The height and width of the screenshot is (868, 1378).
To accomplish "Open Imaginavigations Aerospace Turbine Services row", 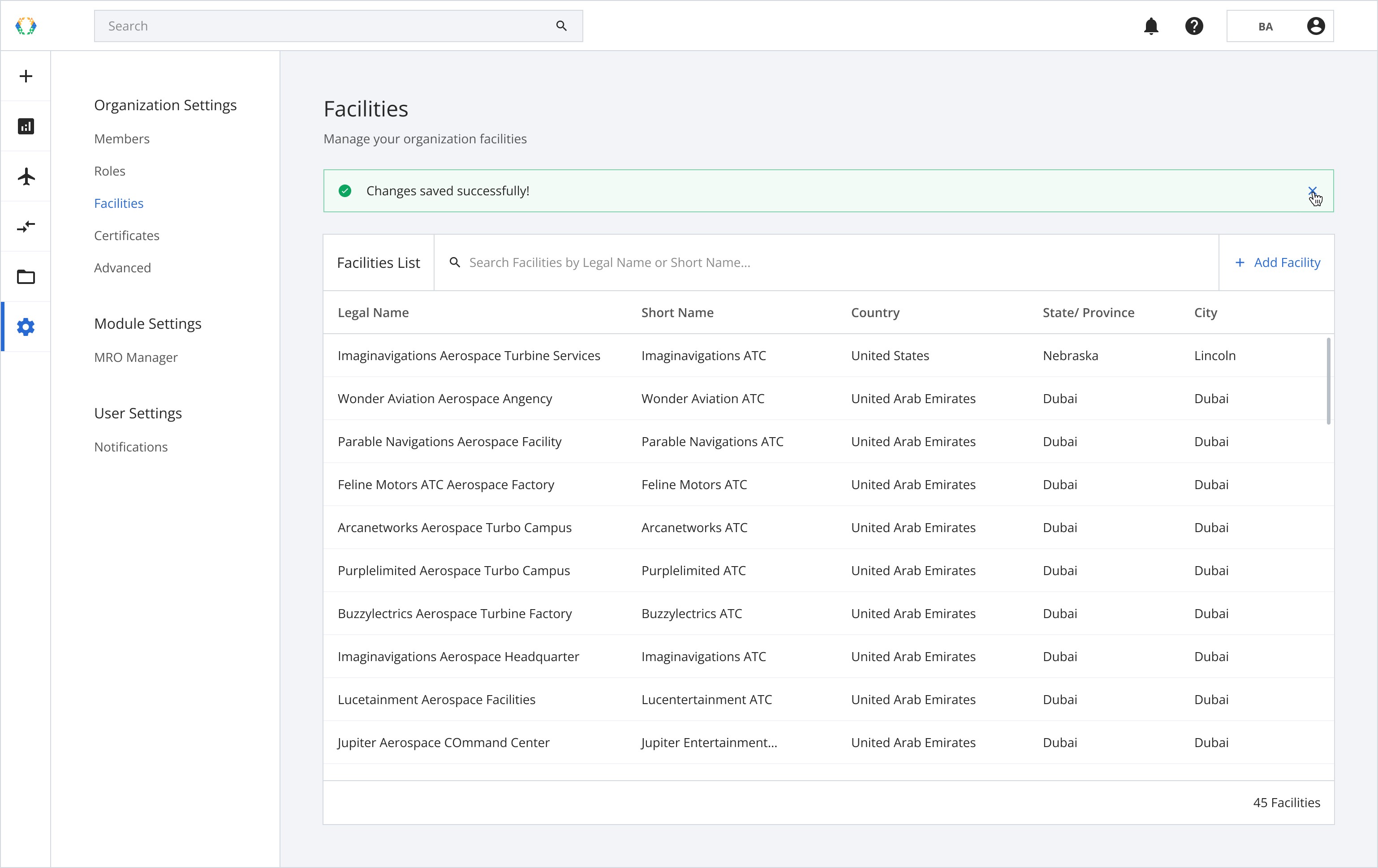I will [x=829, y=355].
